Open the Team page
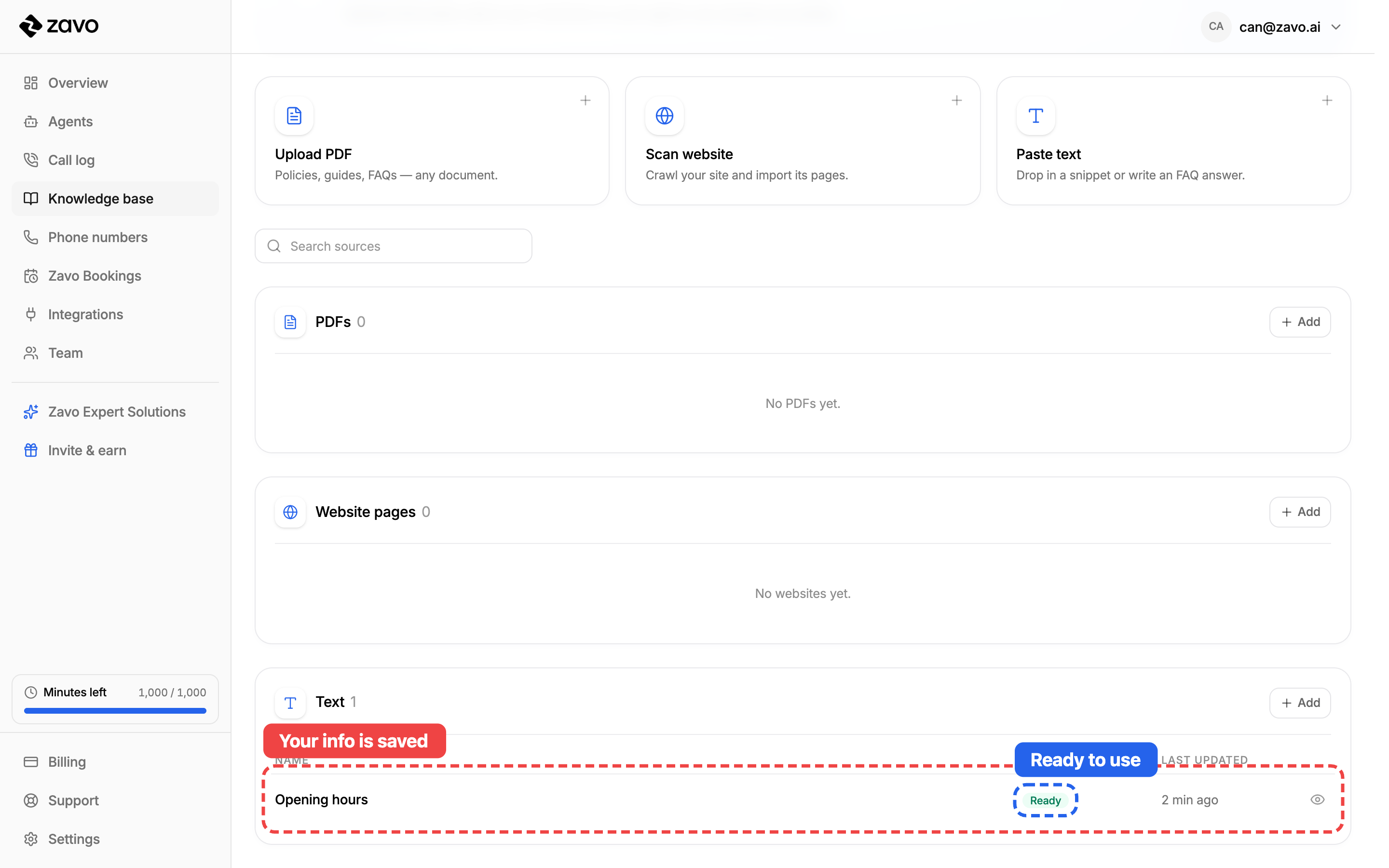1389x868 pixels. coord(115,353)
